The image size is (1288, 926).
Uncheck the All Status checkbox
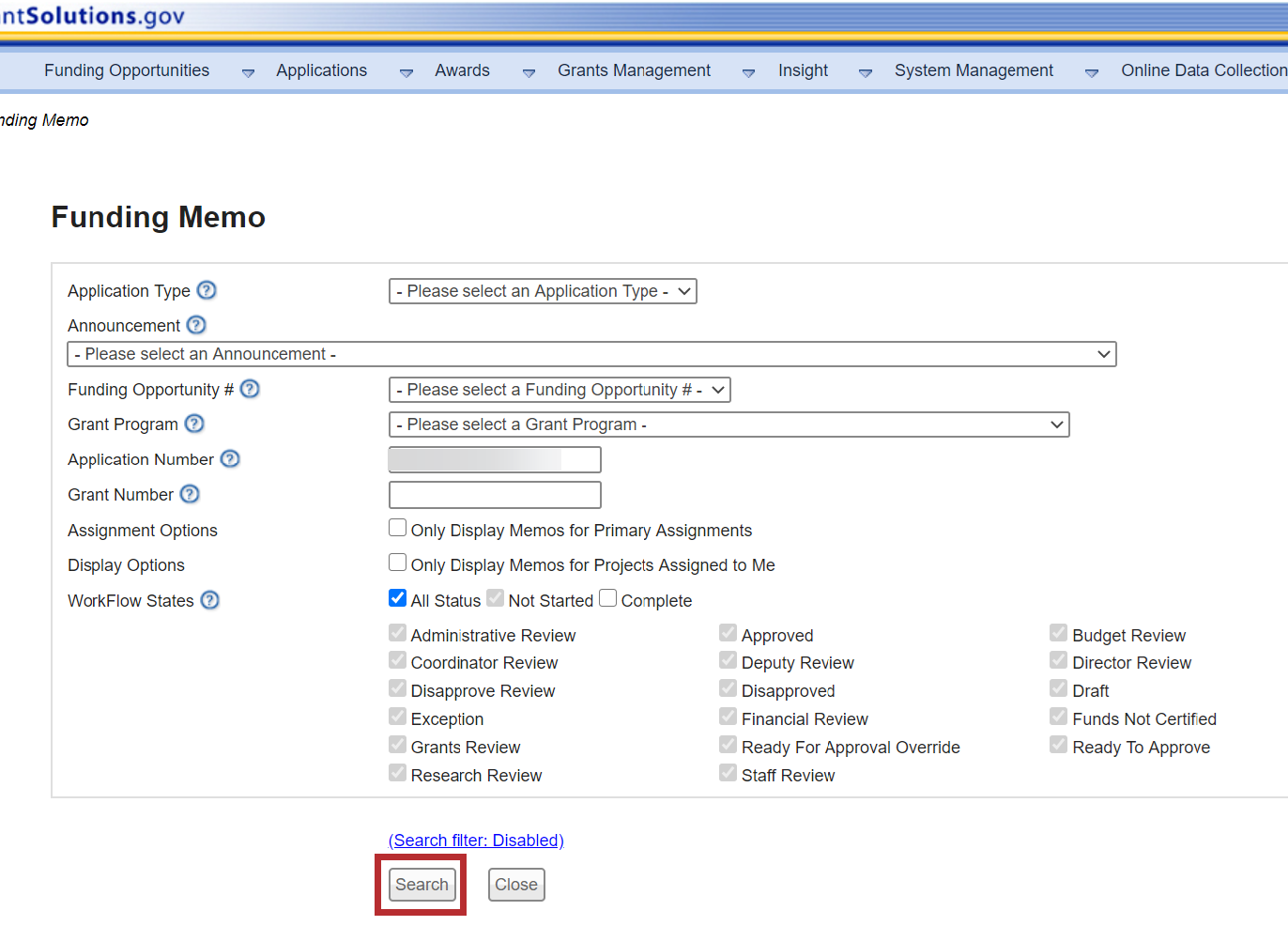point(398,598)
